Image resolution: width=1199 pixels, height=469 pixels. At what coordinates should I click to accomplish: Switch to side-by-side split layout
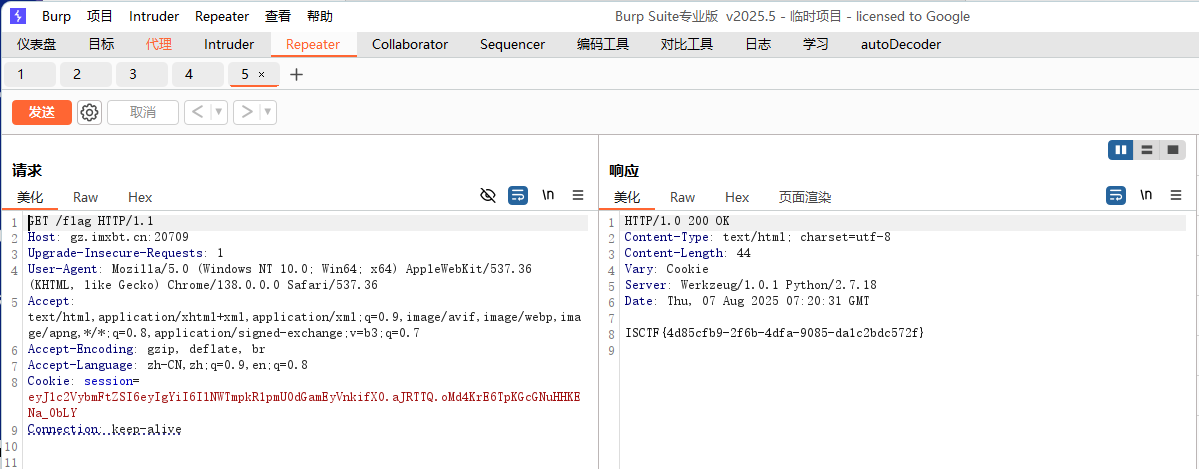point(1121,150)
